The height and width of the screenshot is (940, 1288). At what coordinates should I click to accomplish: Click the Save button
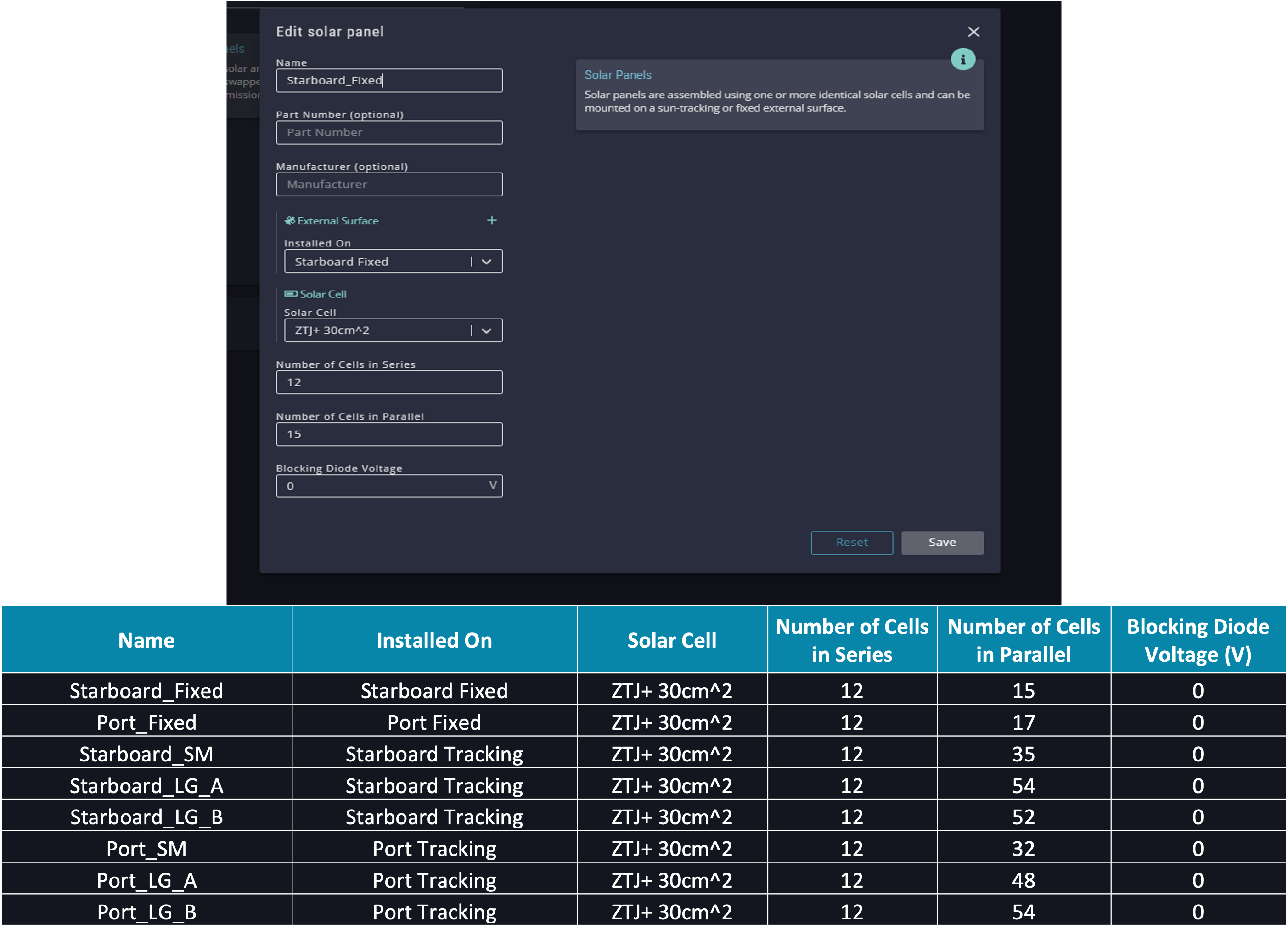coord(942,542)
